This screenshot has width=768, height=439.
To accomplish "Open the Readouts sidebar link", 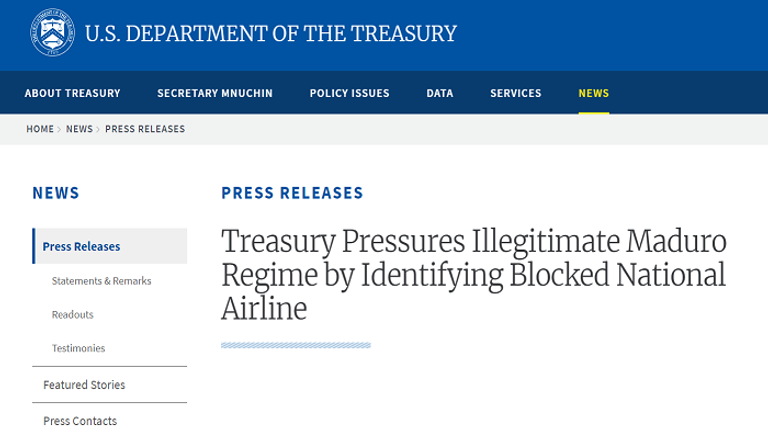I will (72, 314).
